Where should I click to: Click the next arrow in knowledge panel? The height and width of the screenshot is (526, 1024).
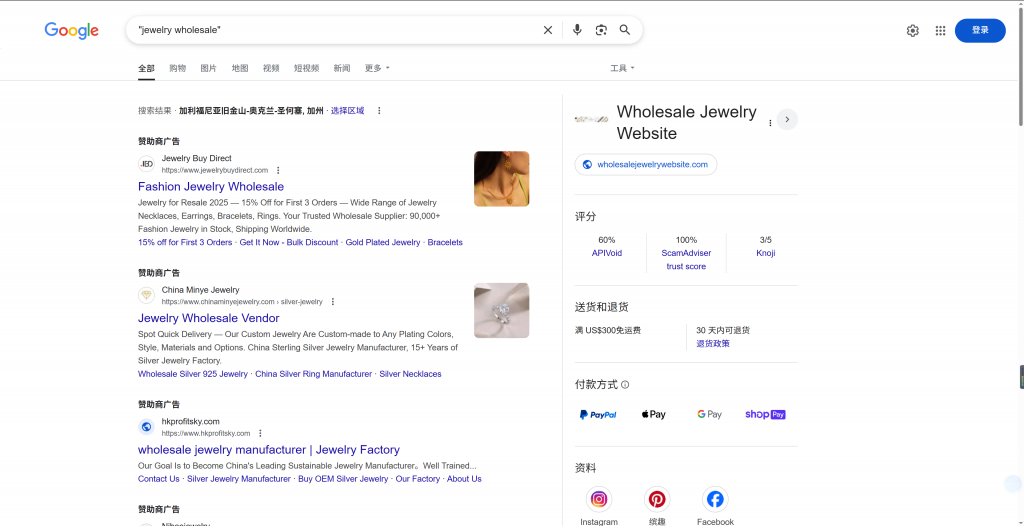[x=787, y=120]
